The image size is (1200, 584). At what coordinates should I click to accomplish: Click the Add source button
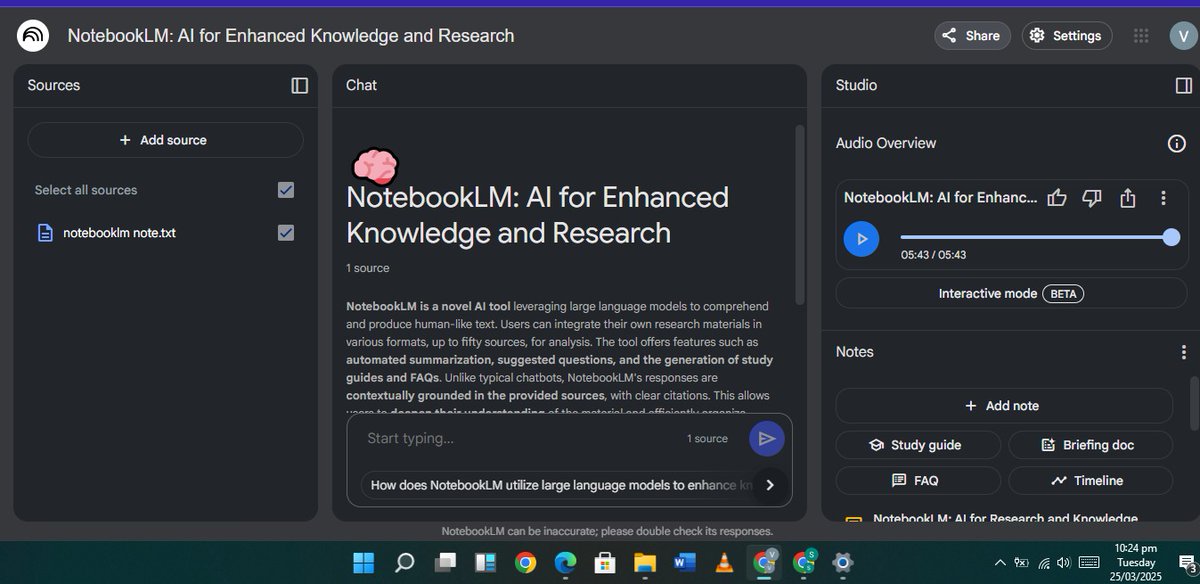coord(165,140)
